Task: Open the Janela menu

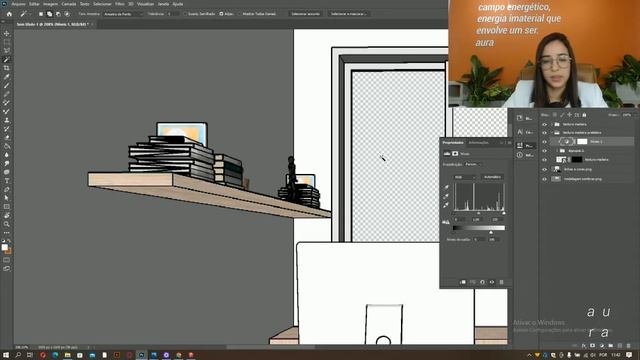Action: coord(163,4)
